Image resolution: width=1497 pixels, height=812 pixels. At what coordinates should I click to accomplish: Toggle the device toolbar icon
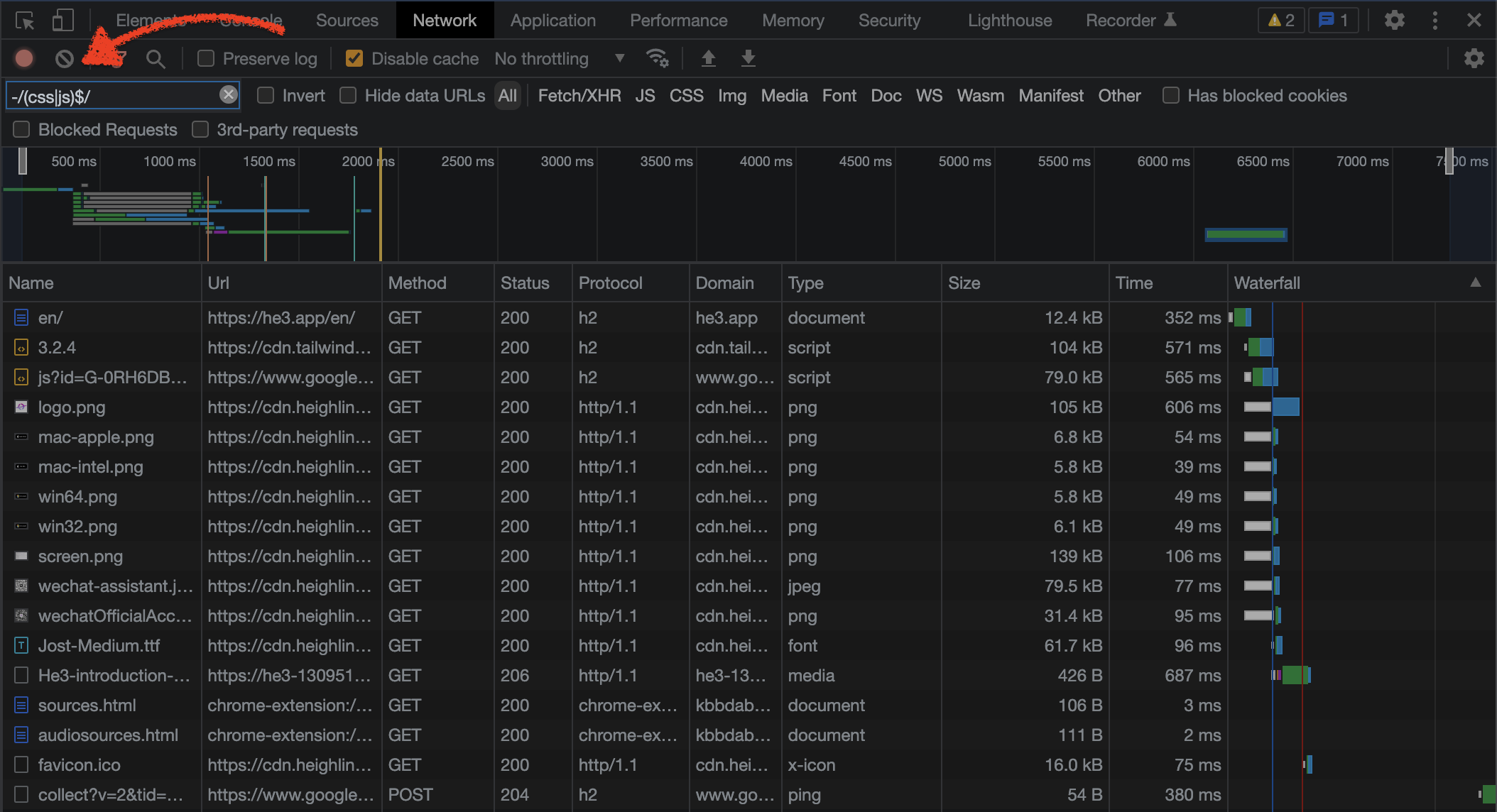62,21
